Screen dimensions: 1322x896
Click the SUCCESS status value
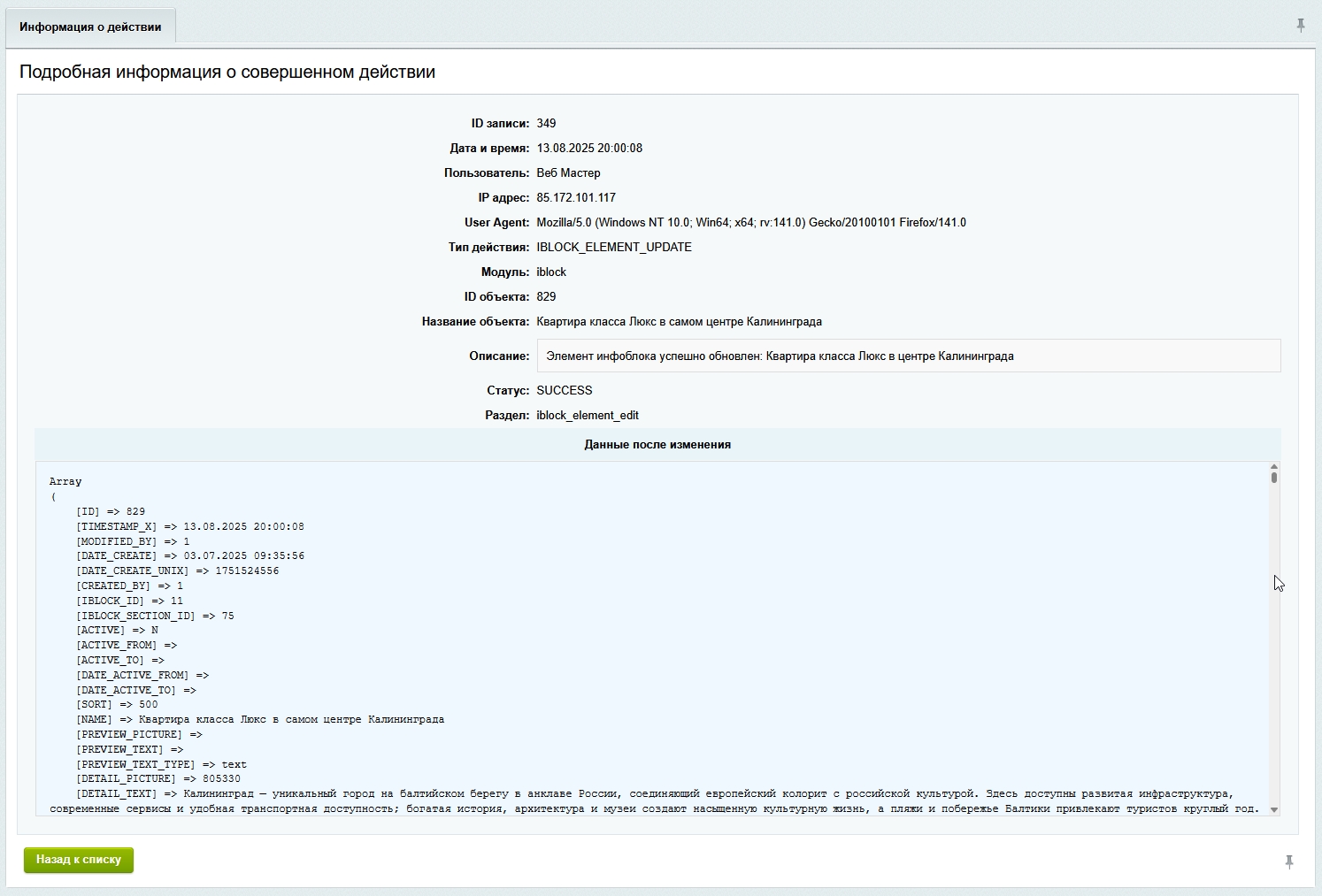(x=565, y=391)
